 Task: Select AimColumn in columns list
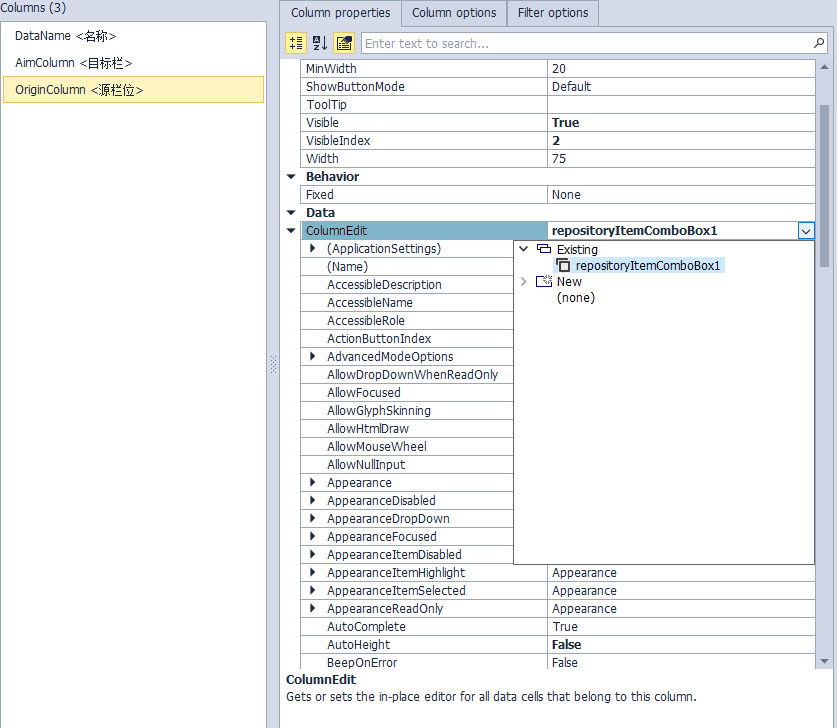pyautogui.click(x=133, y=62)
